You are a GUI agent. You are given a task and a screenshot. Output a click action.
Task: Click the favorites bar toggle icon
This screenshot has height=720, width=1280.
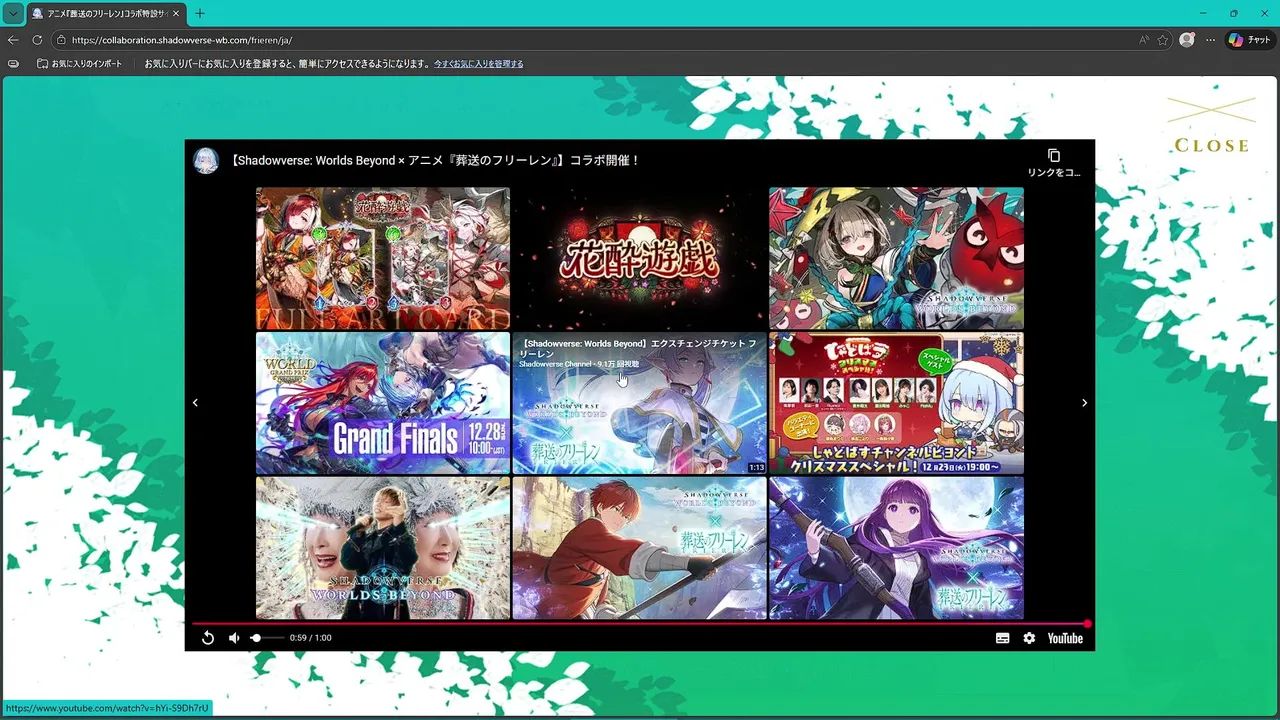13,63
